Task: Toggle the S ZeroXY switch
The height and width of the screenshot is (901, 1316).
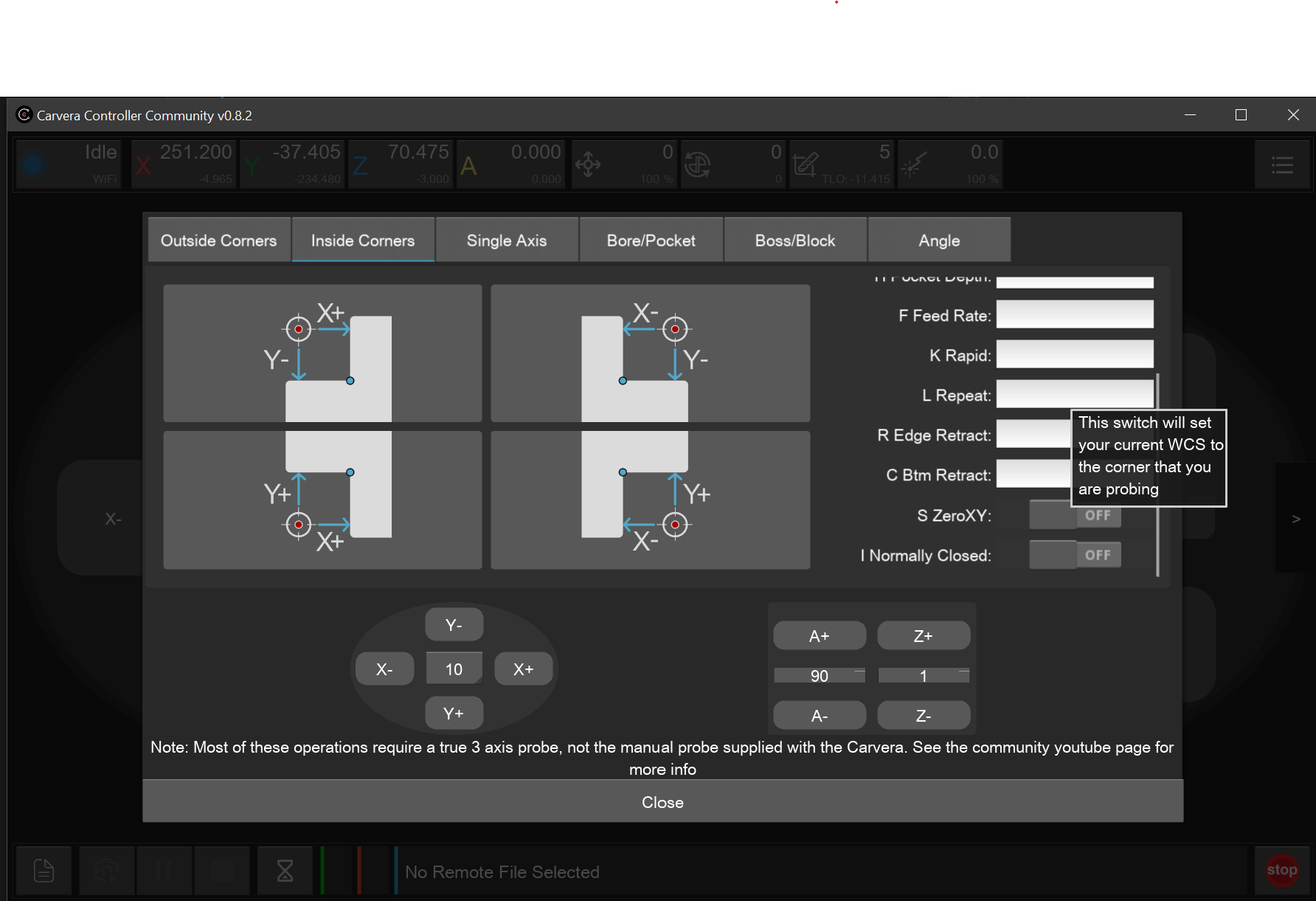Action: tap(1075, 515)
